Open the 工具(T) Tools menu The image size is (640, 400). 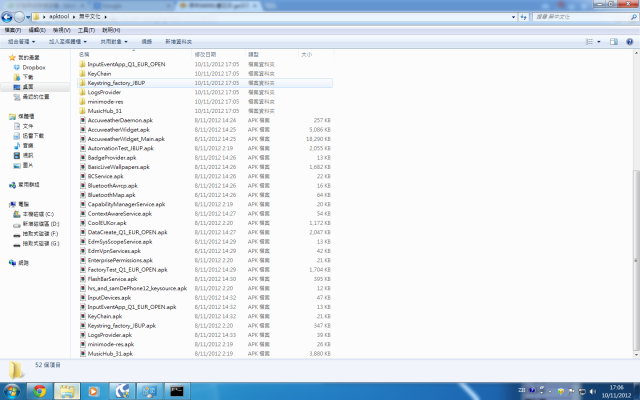86,30
